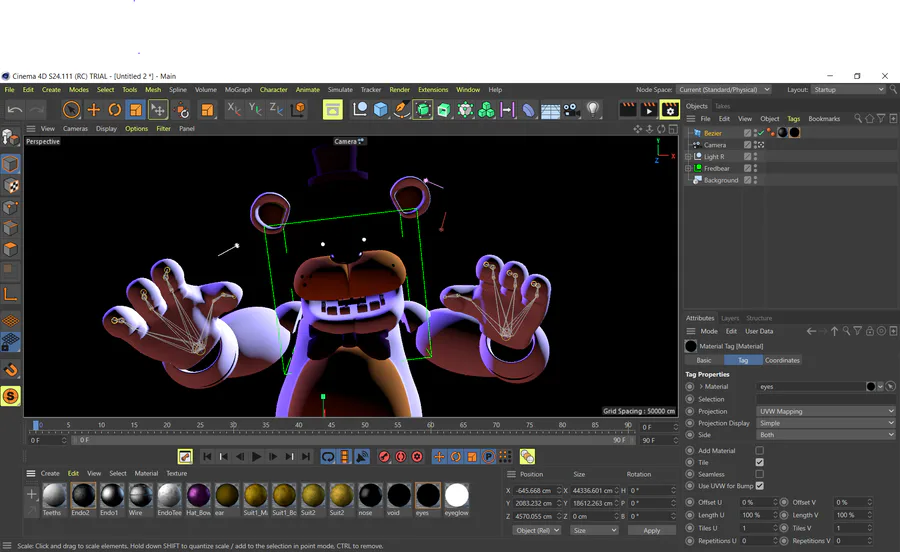900x552 pixels.
Task: Add a Cube primitive object
Action: pyautogui.click(x=381, y=109)
